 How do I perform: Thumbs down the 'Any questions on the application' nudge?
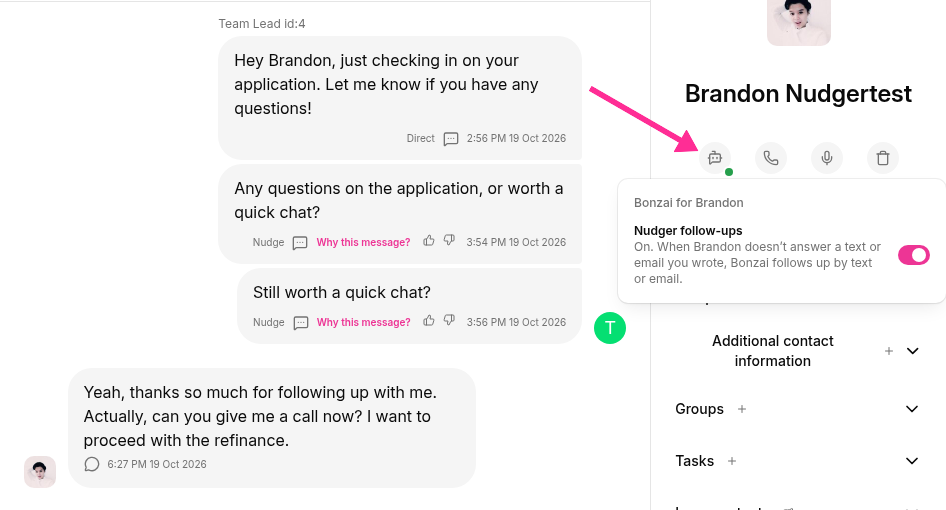click(x=449, y=240)
